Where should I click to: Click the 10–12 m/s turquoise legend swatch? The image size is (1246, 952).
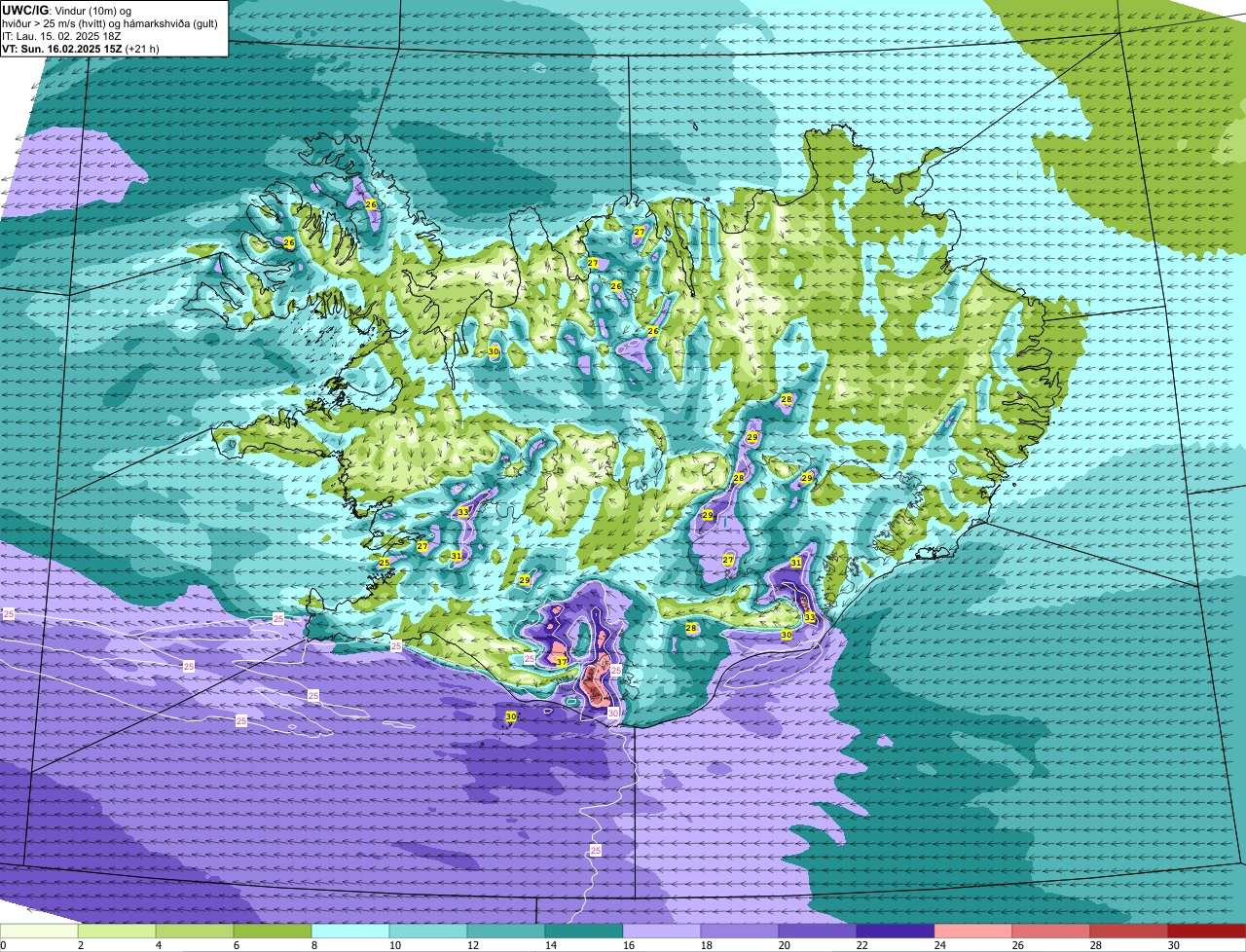tap(428, 931)
